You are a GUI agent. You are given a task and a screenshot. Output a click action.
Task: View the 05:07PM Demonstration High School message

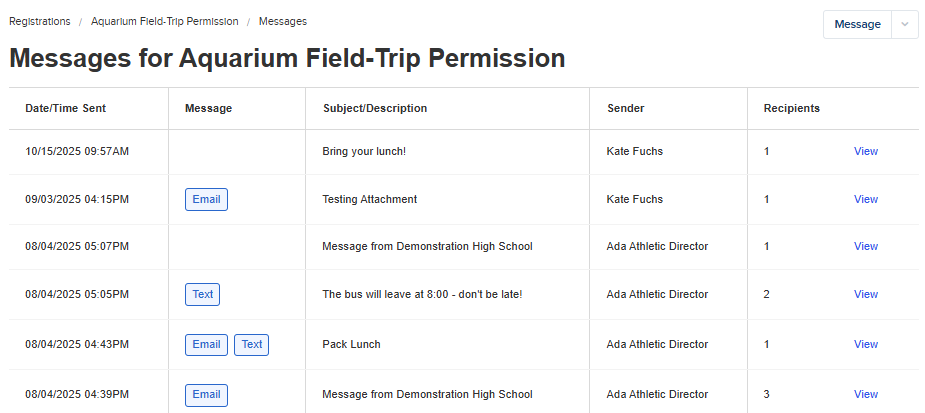pyautogui.click(x=865, y=247)
